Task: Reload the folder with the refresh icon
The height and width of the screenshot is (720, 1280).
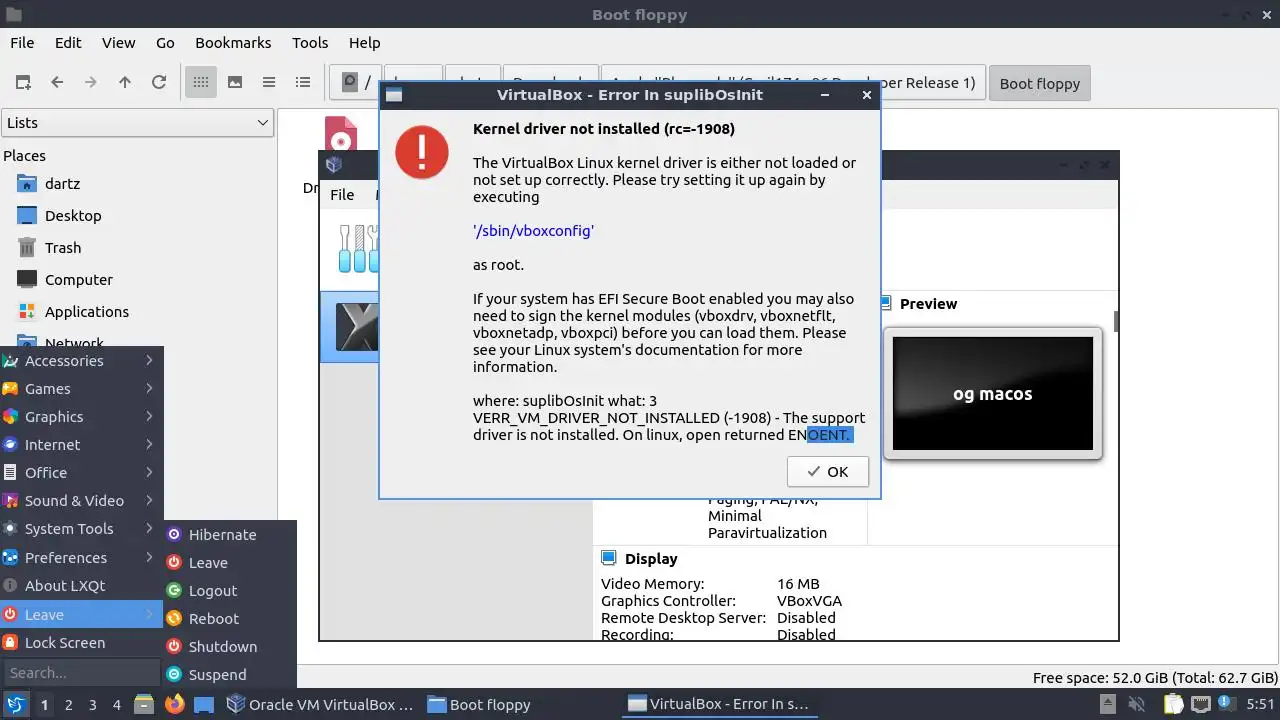Action: [159, 83]
